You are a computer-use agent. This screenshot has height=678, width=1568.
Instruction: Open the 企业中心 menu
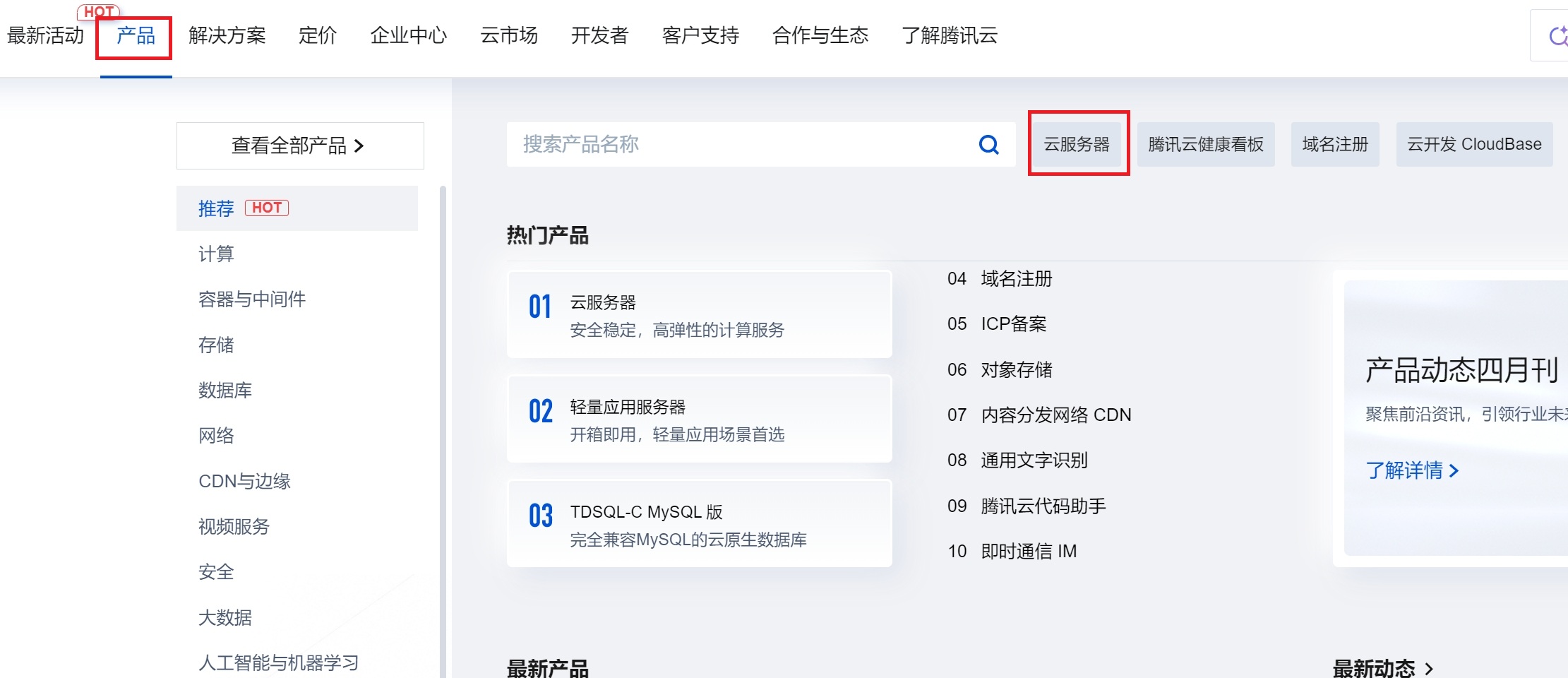[409, 35]
